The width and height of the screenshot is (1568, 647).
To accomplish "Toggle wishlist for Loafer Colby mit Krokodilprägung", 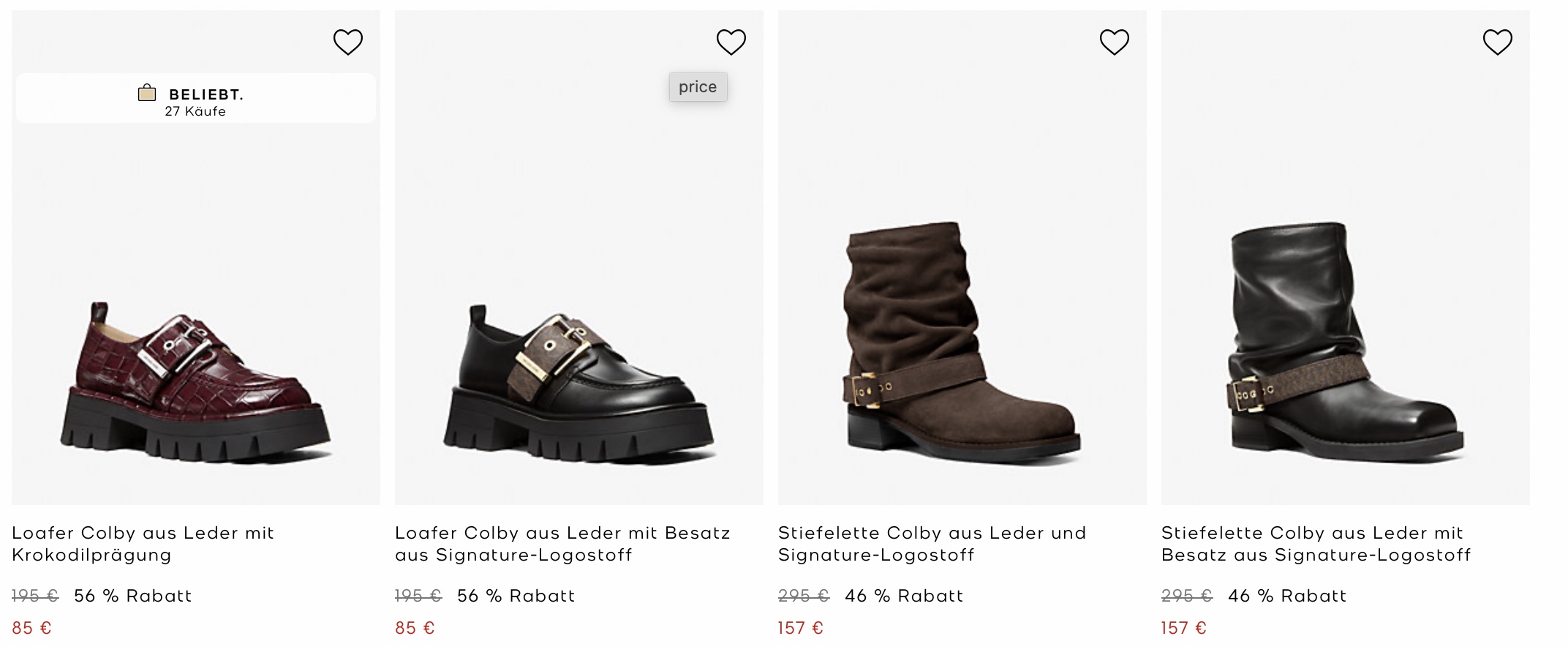I will pyautogui.click(x=348, y=41).
